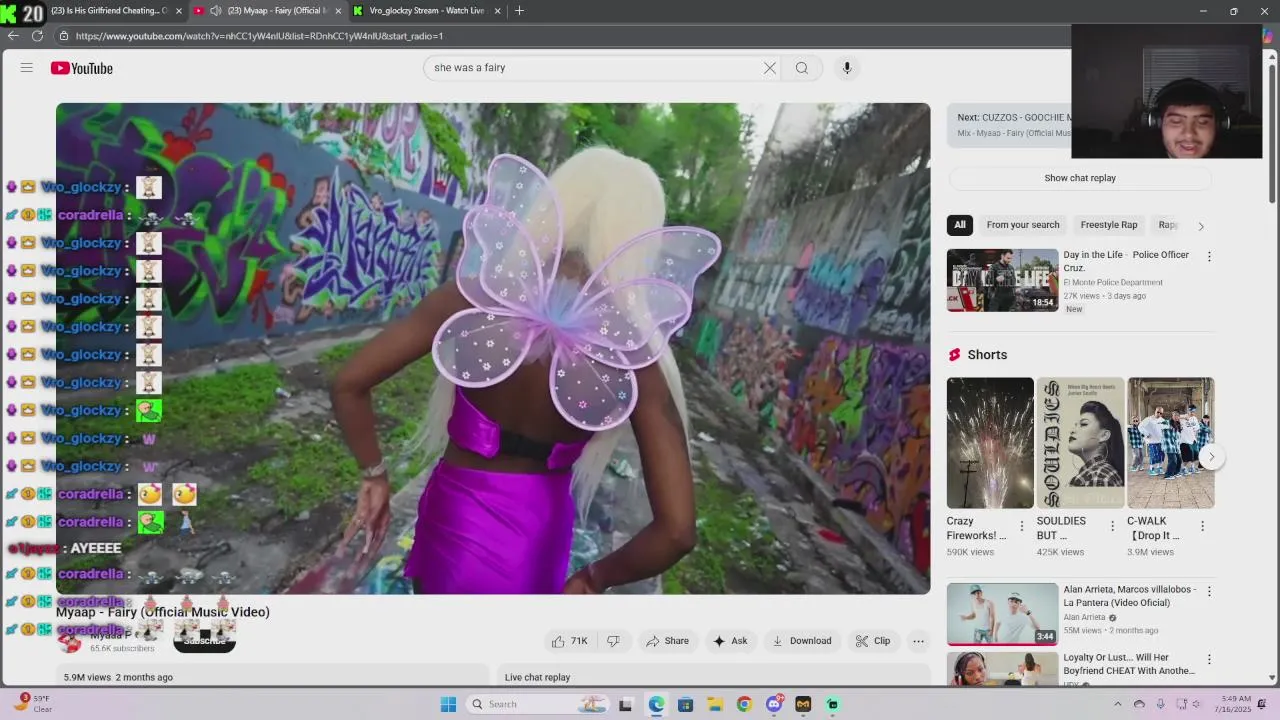The image size is (1280, 720).
Task: Open 'Day in the Life - Police Officer Cruz' thumbnail
Action: point(1002,280)
